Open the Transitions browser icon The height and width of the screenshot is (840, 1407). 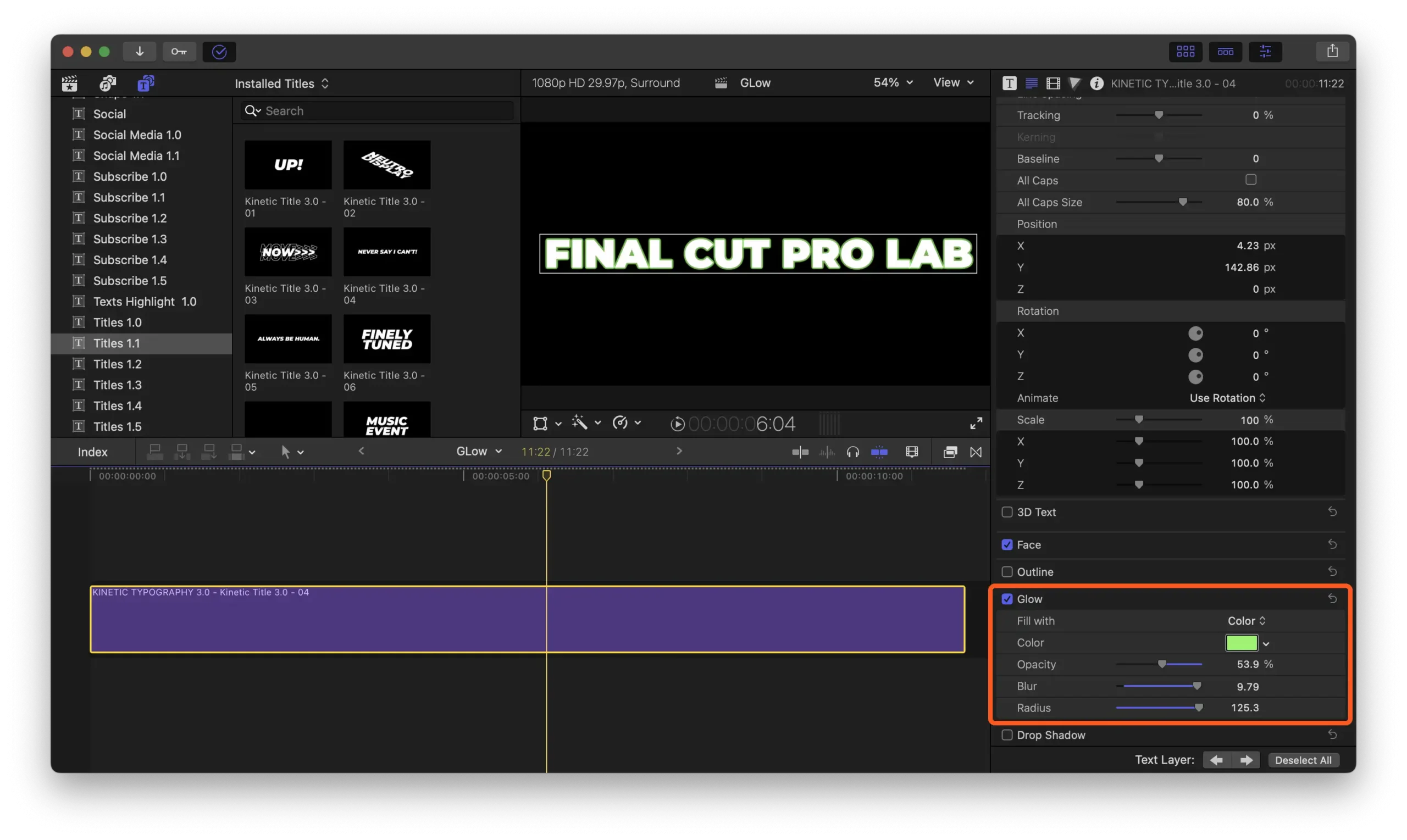(976, 452)
